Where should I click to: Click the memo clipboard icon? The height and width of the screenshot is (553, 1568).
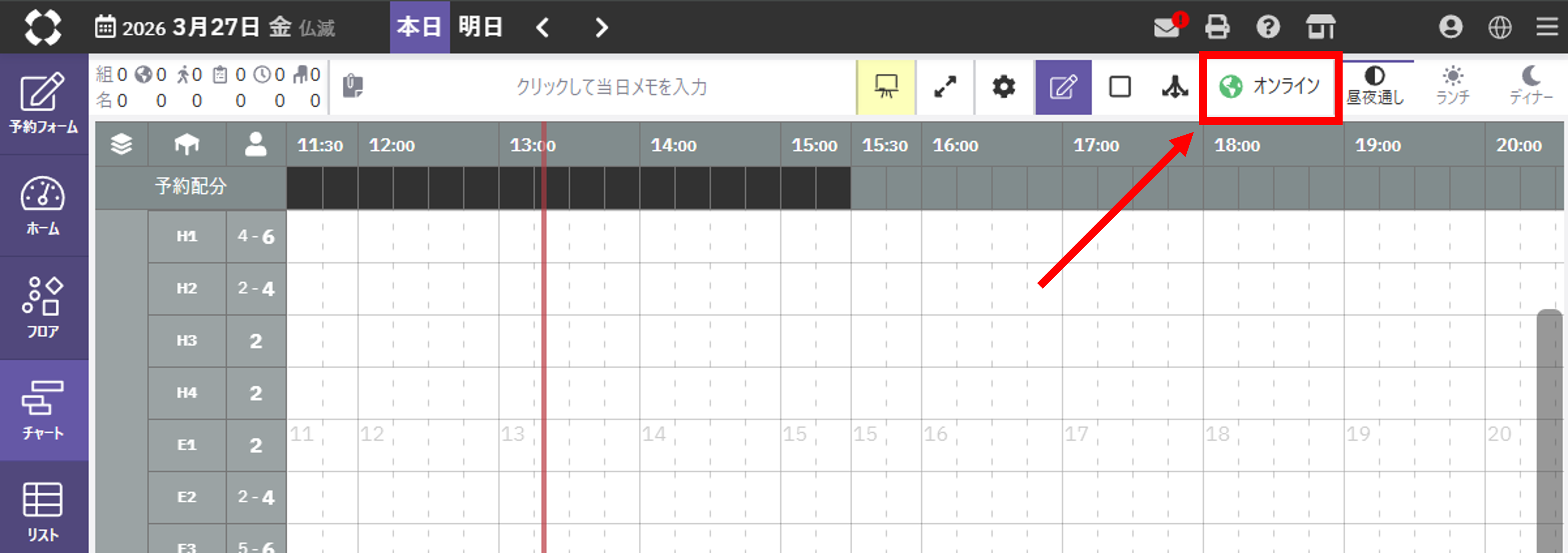click(353, 86)
